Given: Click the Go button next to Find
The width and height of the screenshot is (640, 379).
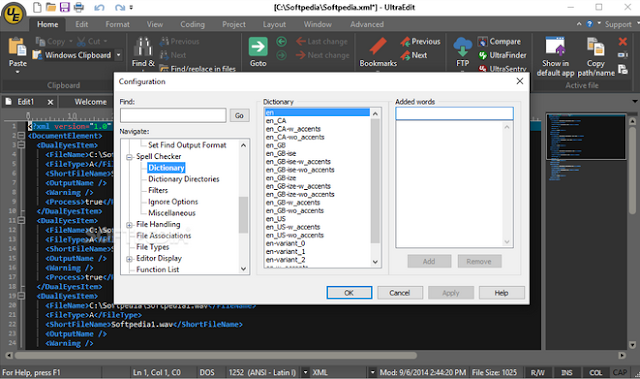Looking at the screenshot, I should pyautogui.click(x=239, y=115).
